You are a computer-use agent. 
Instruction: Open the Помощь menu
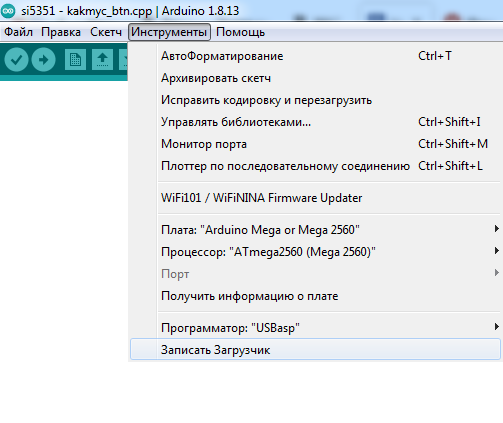pyautogui.click(x=241, y=32)
